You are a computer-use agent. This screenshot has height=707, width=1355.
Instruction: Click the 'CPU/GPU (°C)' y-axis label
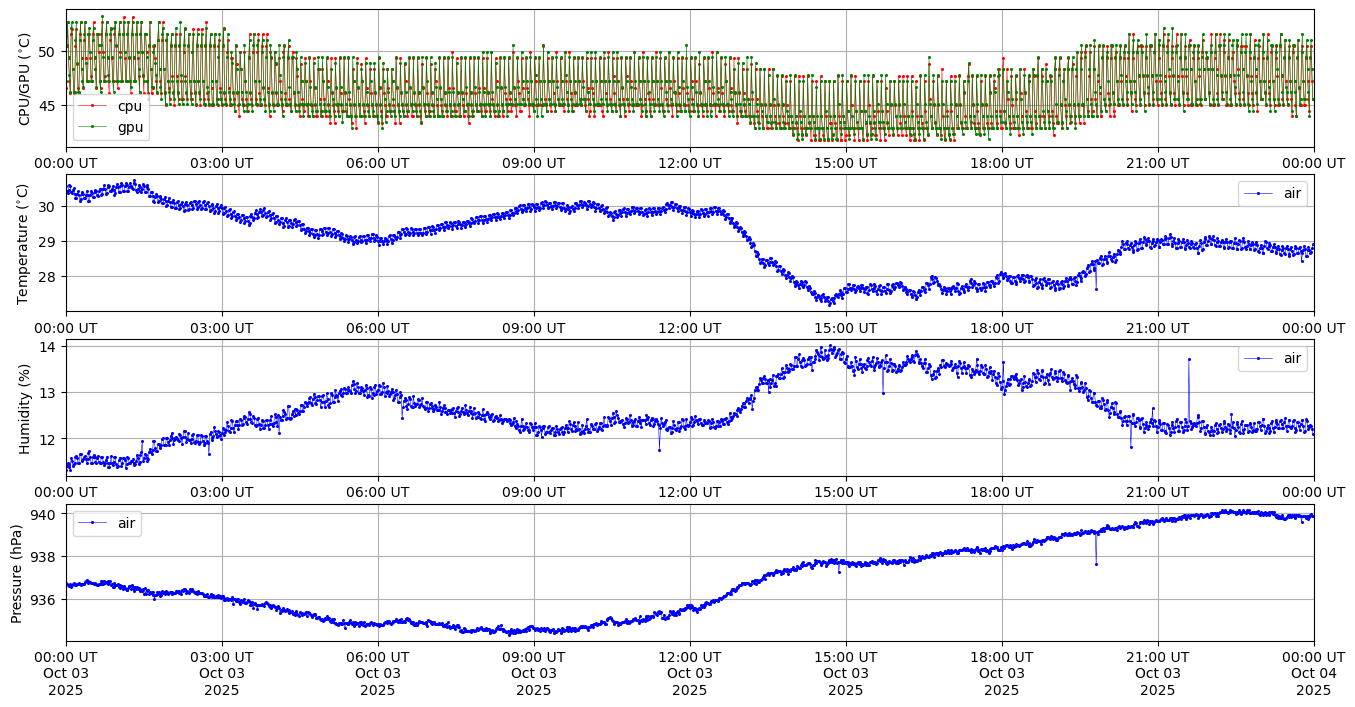[x=25, y=79]
